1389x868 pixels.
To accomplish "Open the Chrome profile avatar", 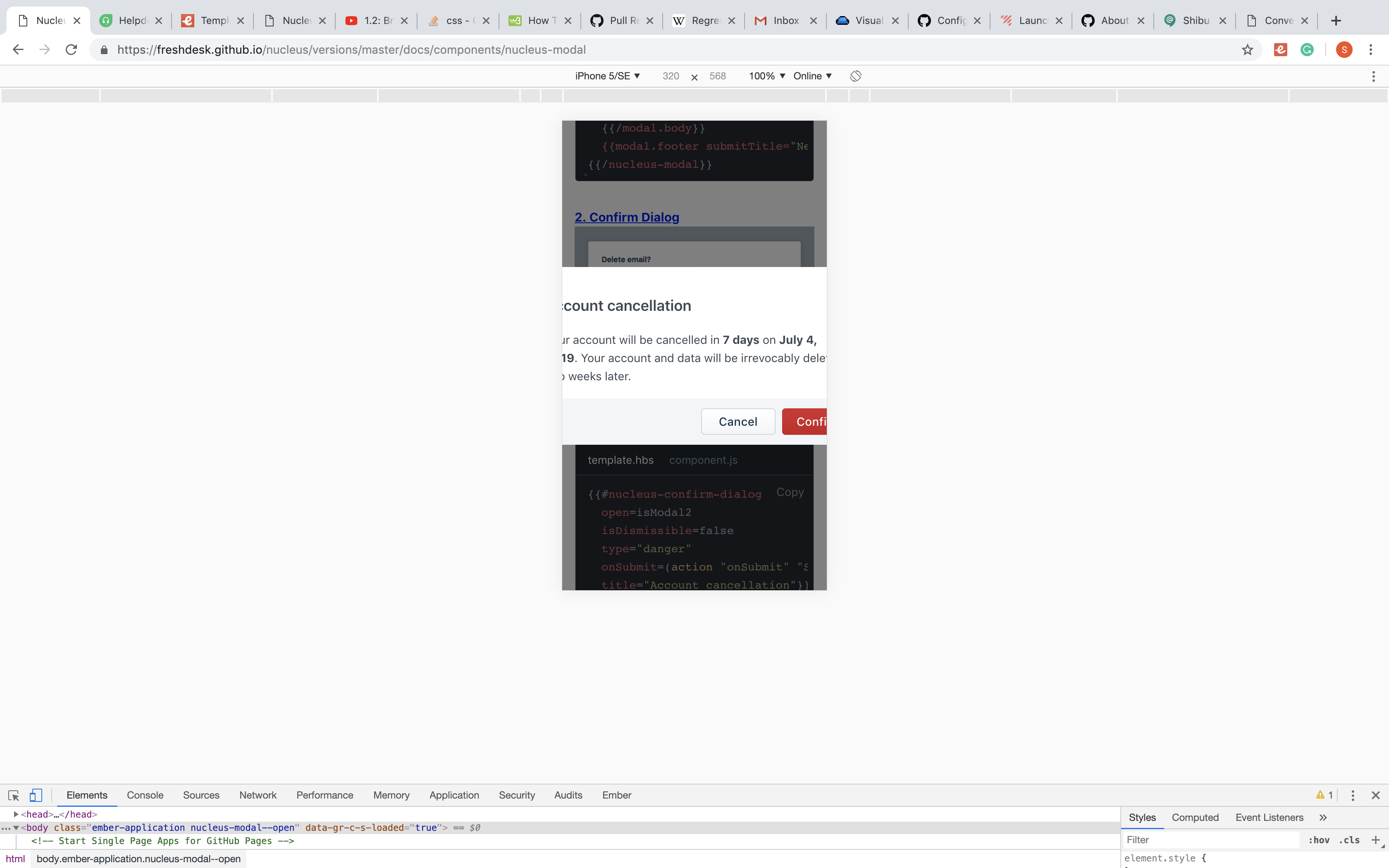I will 1344,49.
